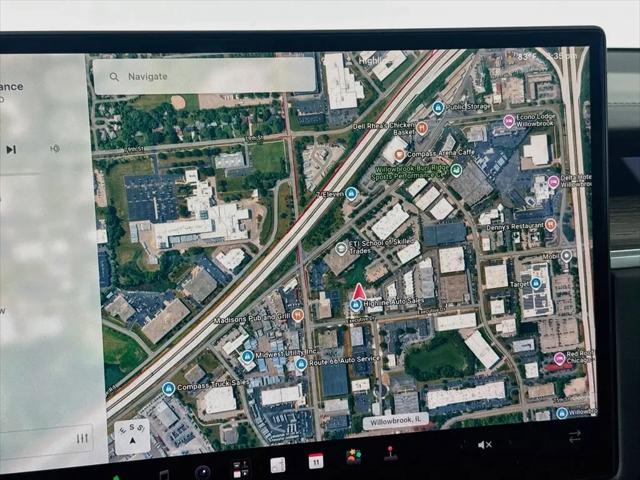Open the media equalizer settings icon
640x480 pixels.
click(x=82, y=439)
